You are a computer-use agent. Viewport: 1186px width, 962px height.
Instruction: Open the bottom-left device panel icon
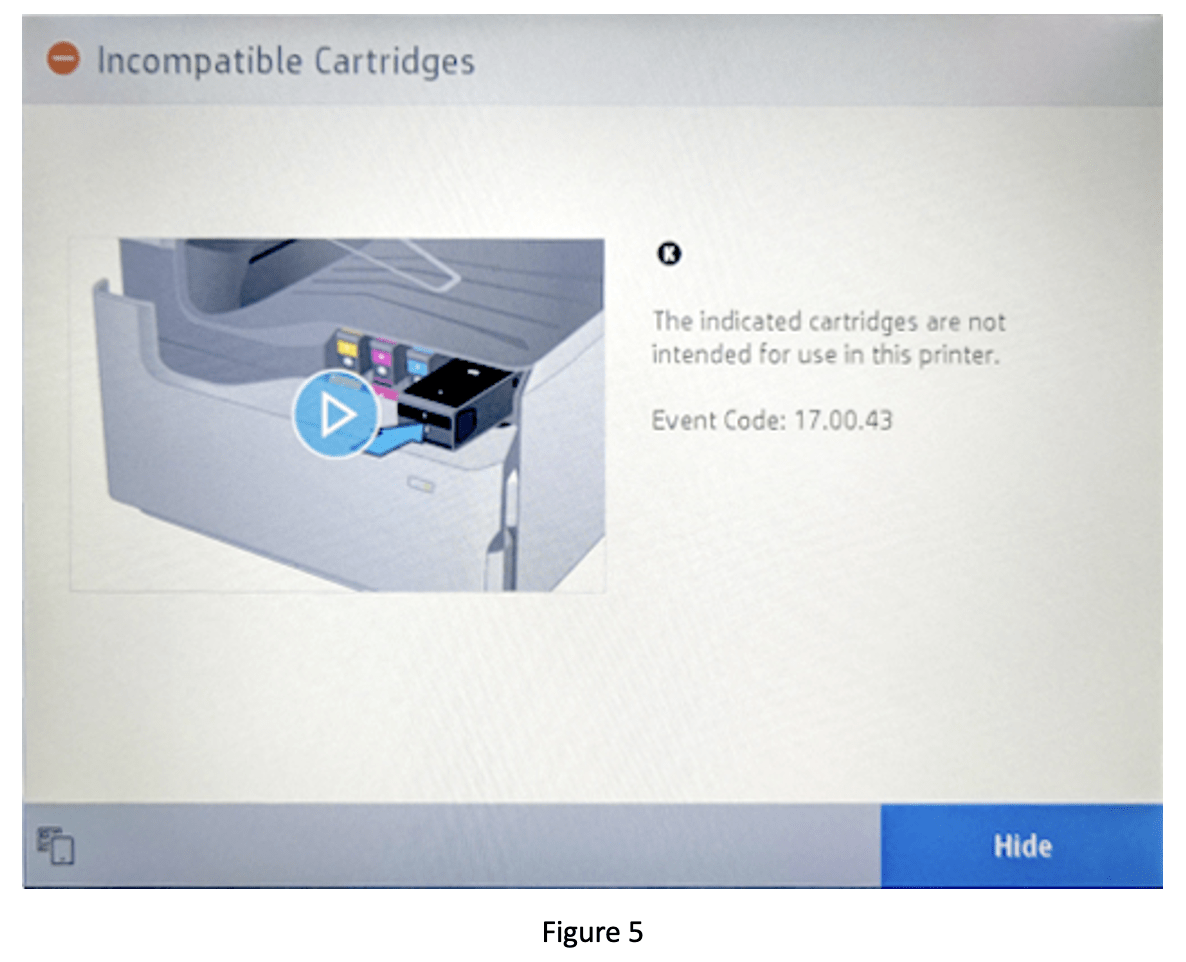point(55,846)
